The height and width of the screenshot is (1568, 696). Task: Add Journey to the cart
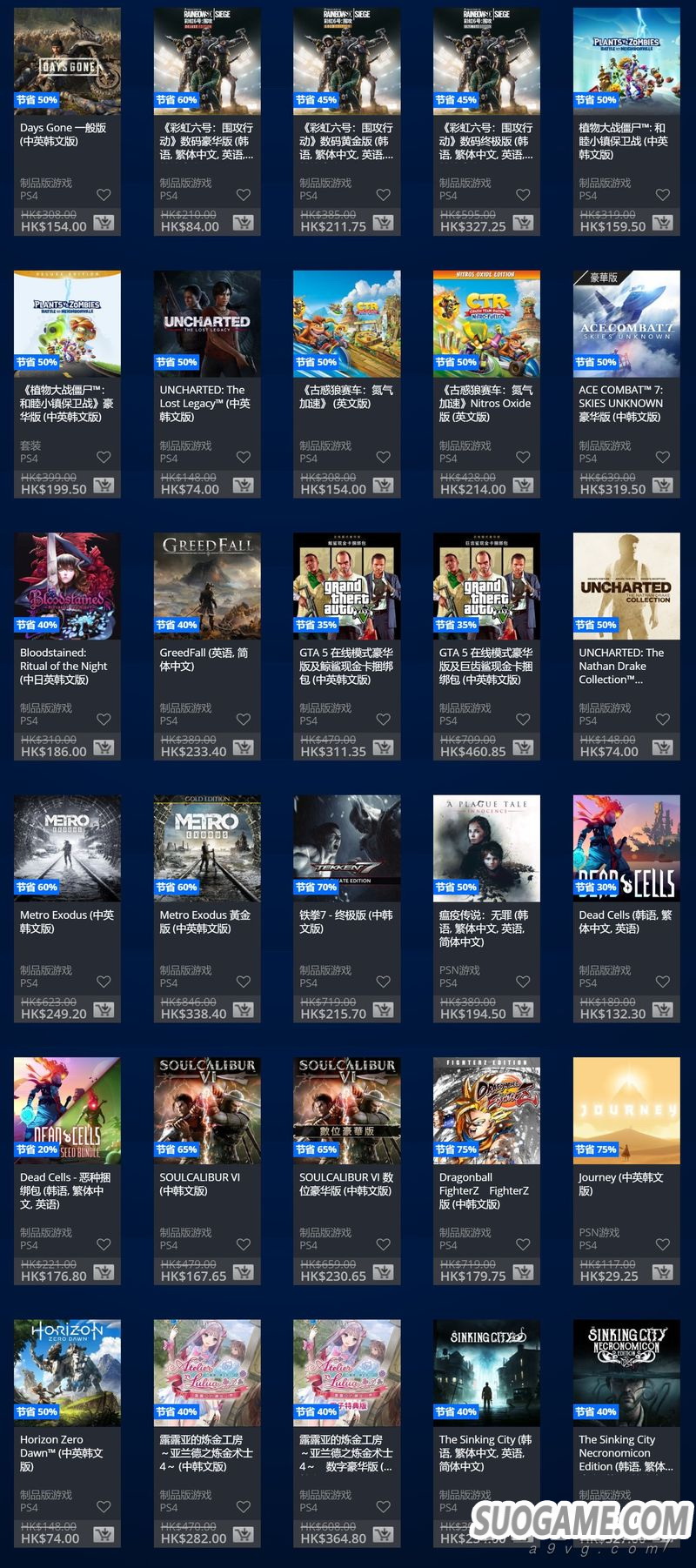(x=663, y=1273)
